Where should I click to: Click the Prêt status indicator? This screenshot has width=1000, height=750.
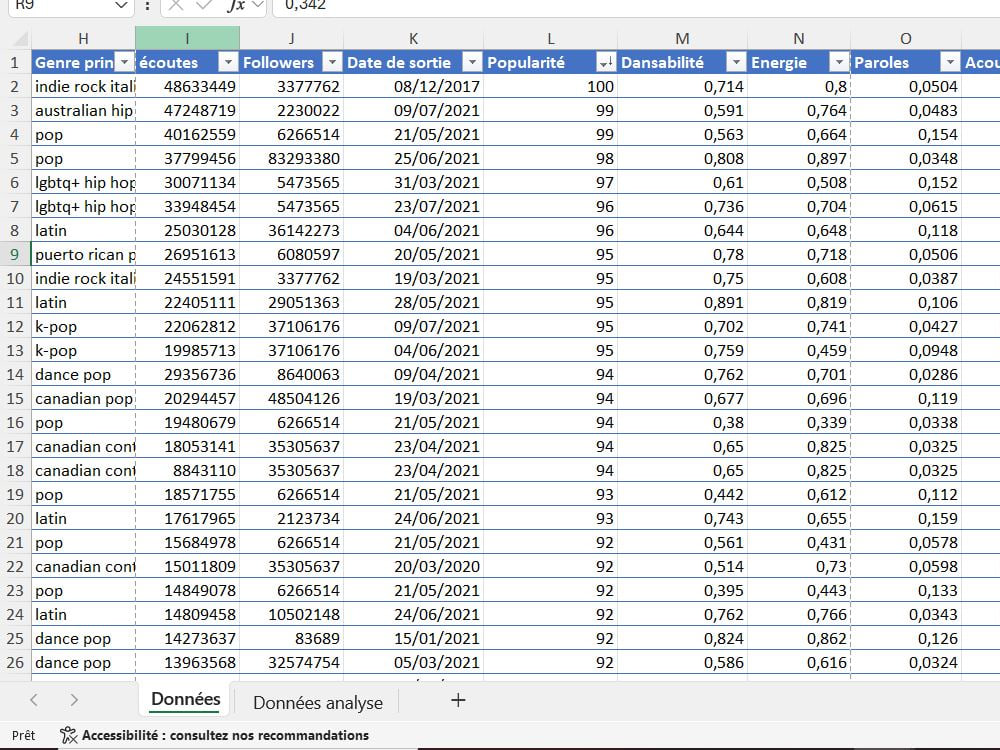tap(24, 735)
